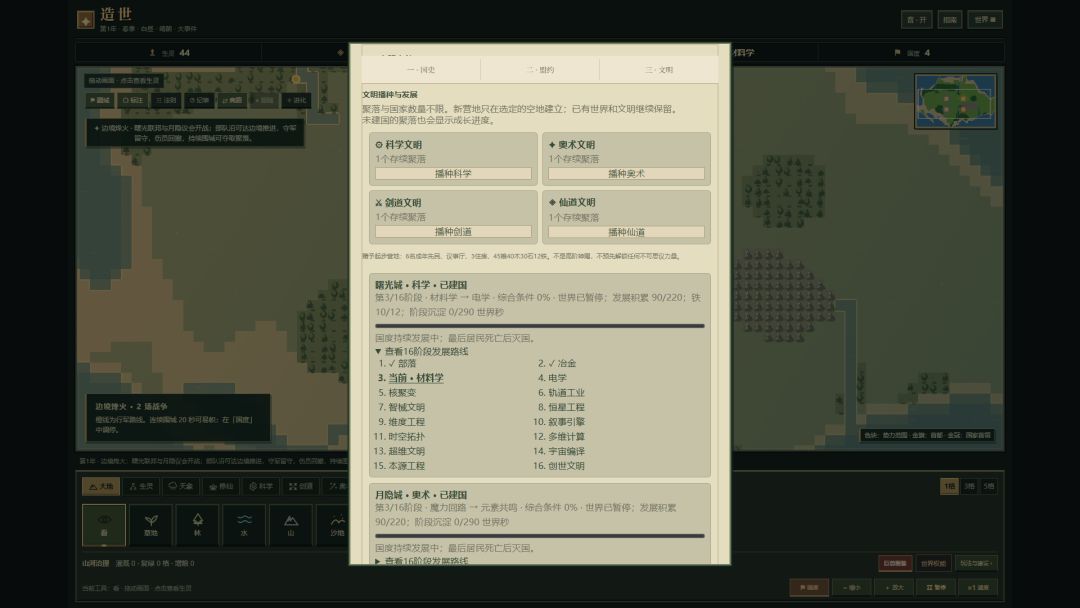Open the 世界权能 button
Screen dimensions: 1080x608
point(933,563)
